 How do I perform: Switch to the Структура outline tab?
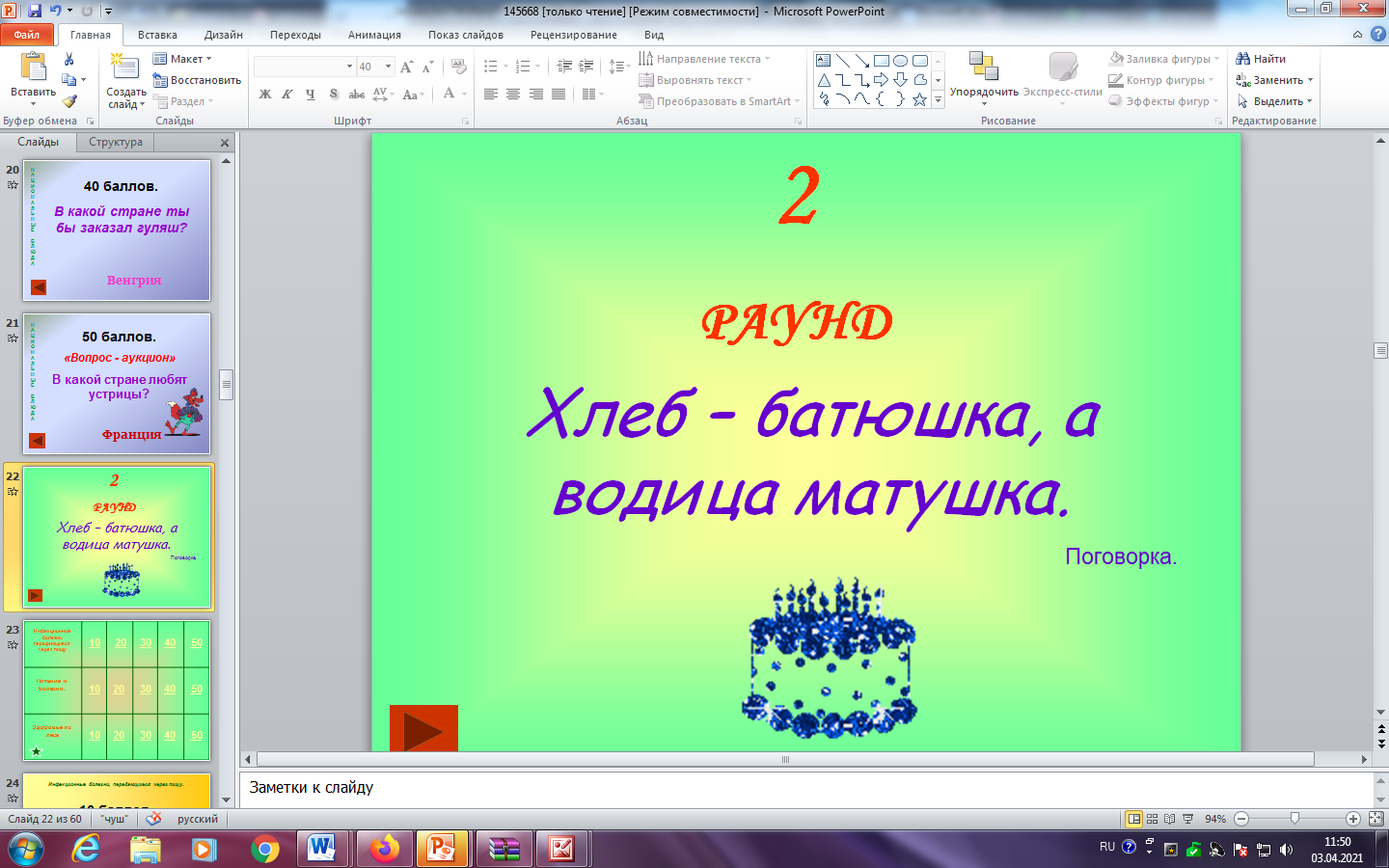(x=116, y=142)
